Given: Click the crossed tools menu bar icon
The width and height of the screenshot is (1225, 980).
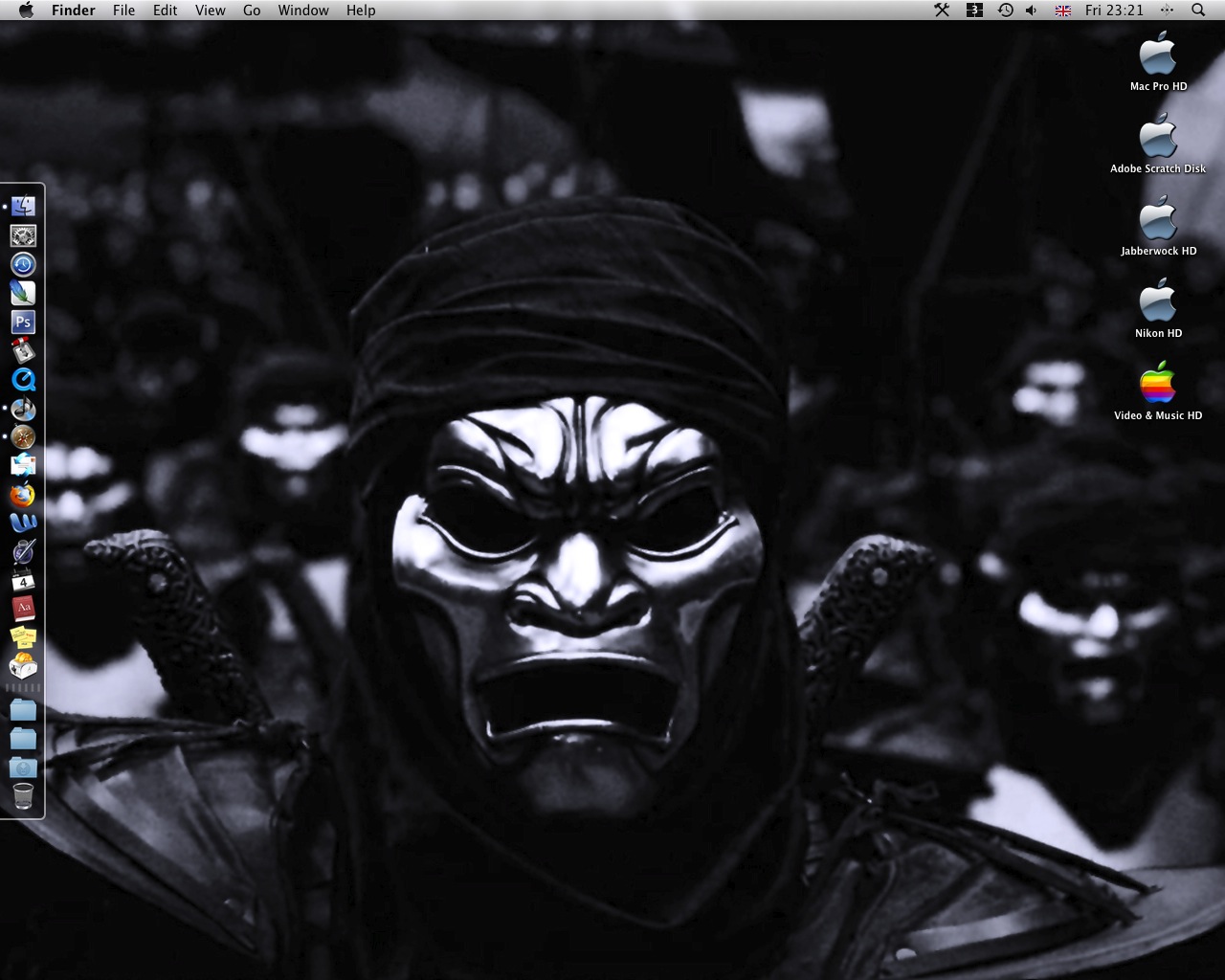Looking at the screenshot, I should [x=942, y=10].
